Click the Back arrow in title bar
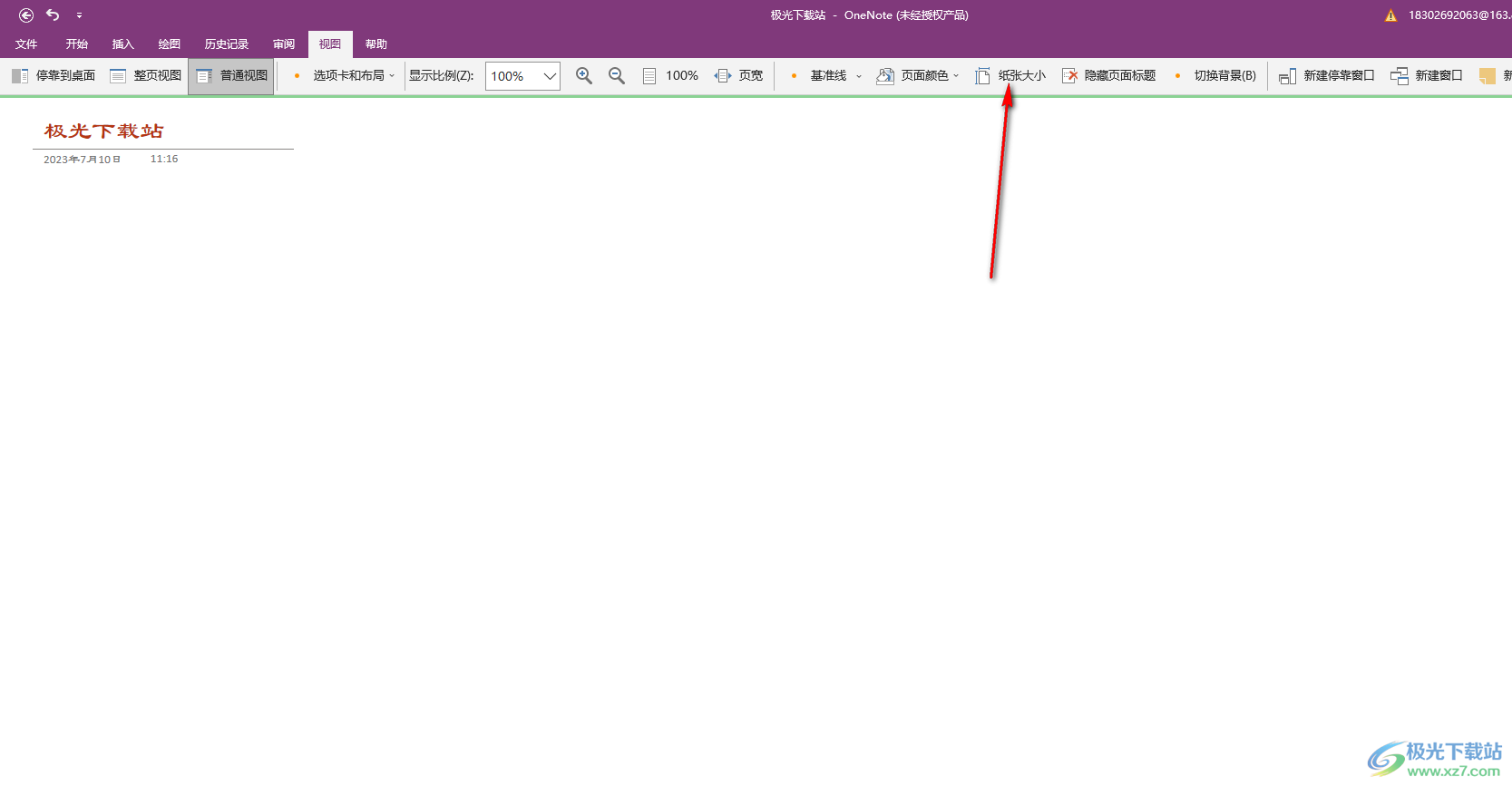The image size is (1512, 786). pyautogui.click(x=26, y=15)
